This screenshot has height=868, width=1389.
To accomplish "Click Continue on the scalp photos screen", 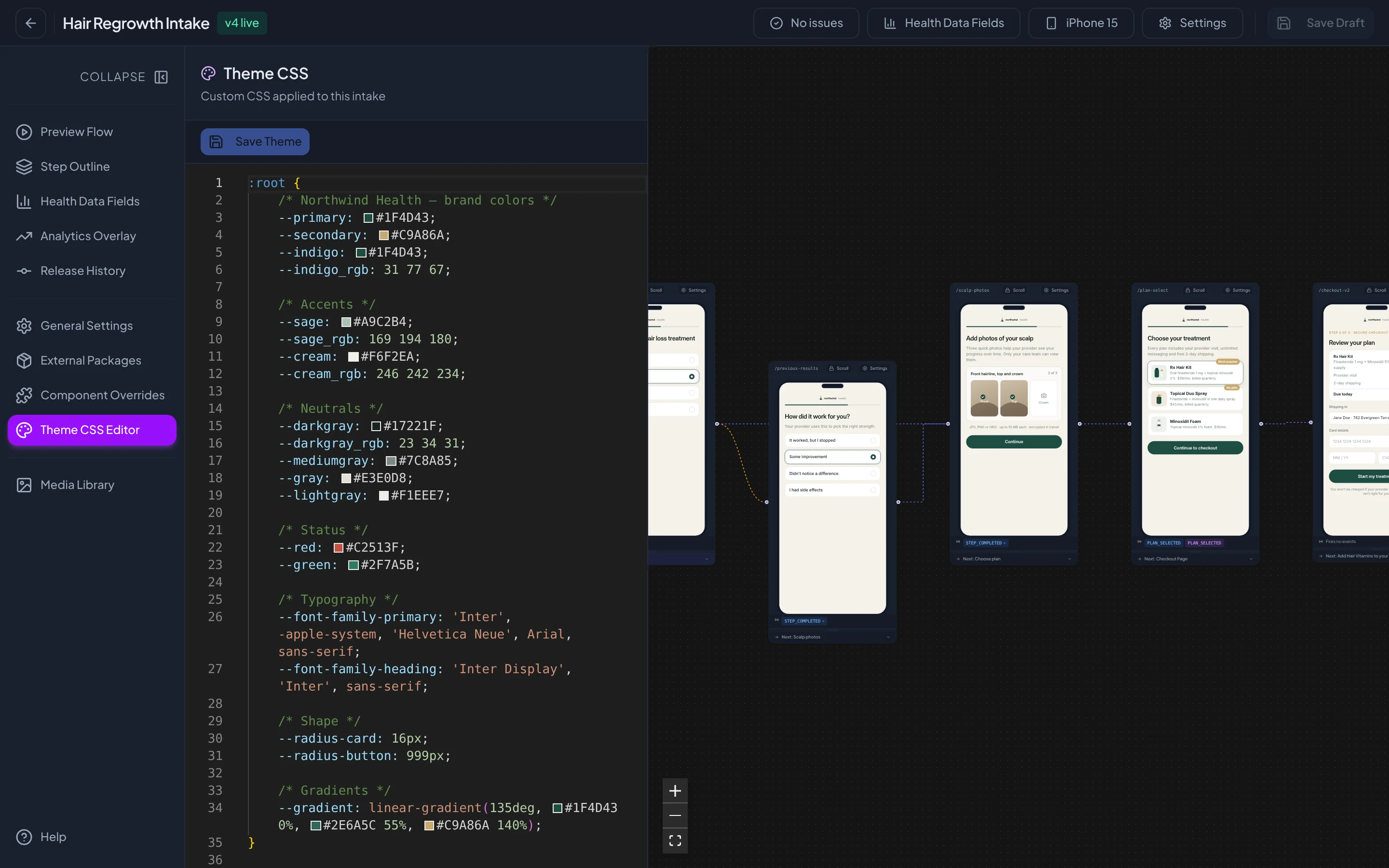I will [x=1014, y=441].
